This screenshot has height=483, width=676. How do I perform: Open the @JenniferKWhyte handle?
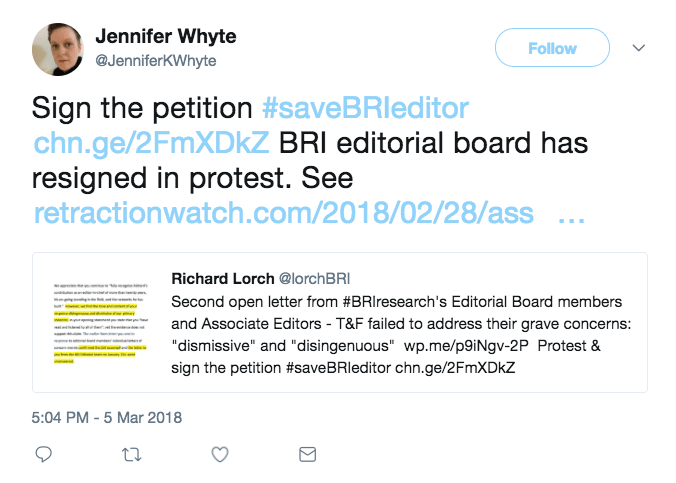[x=155, y=61]
